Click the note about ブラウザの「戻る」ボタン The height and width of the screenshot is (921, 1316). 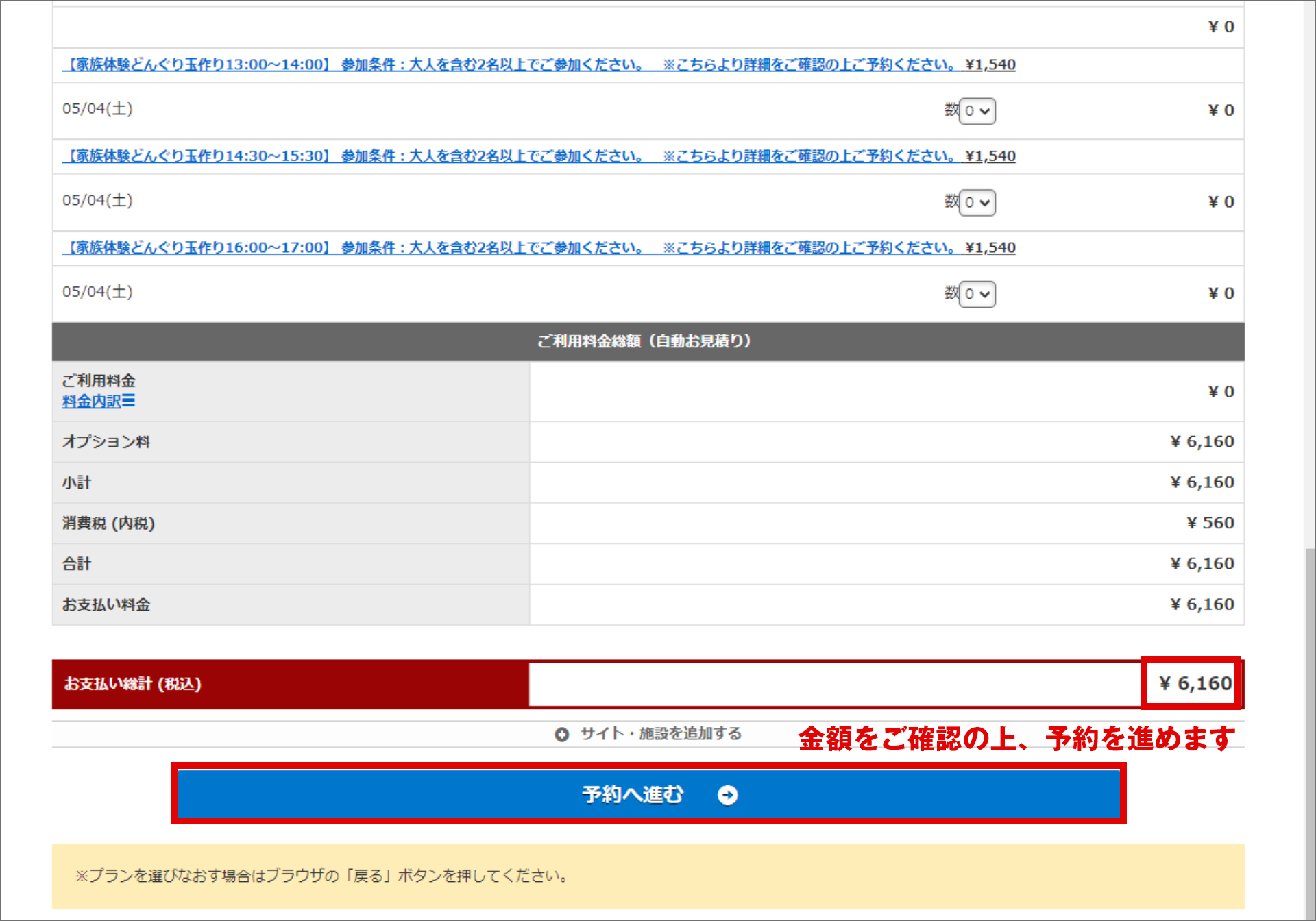pos(321,876)
